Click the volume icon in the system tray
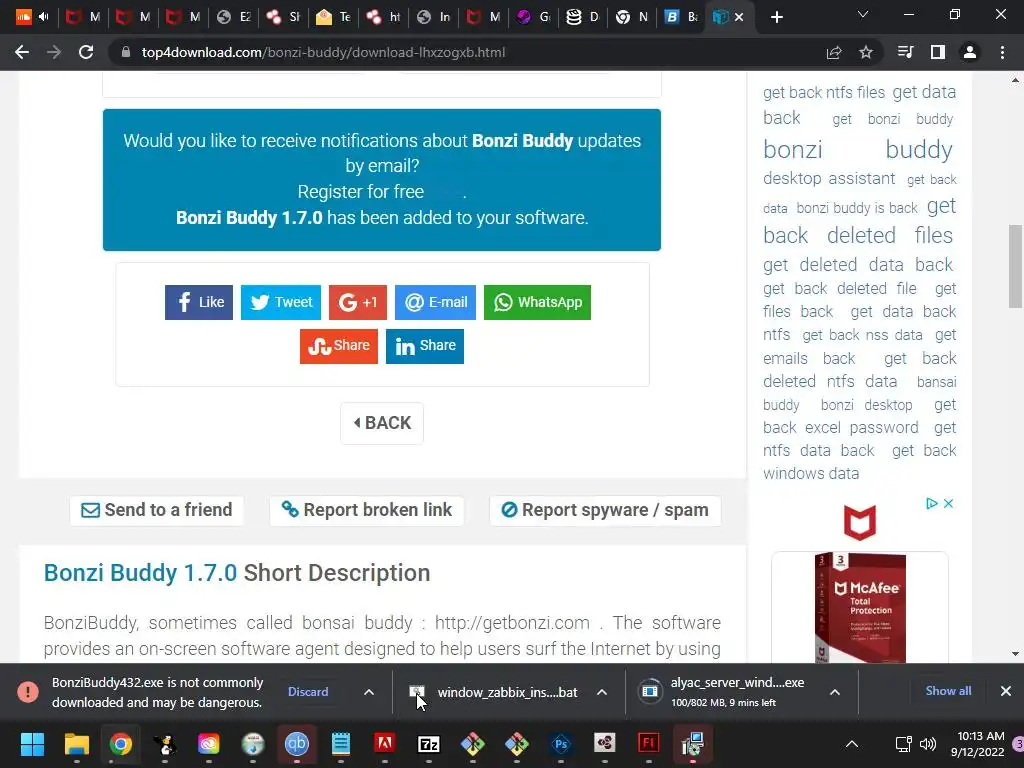Screen dimensions: 1024x768 927,744
